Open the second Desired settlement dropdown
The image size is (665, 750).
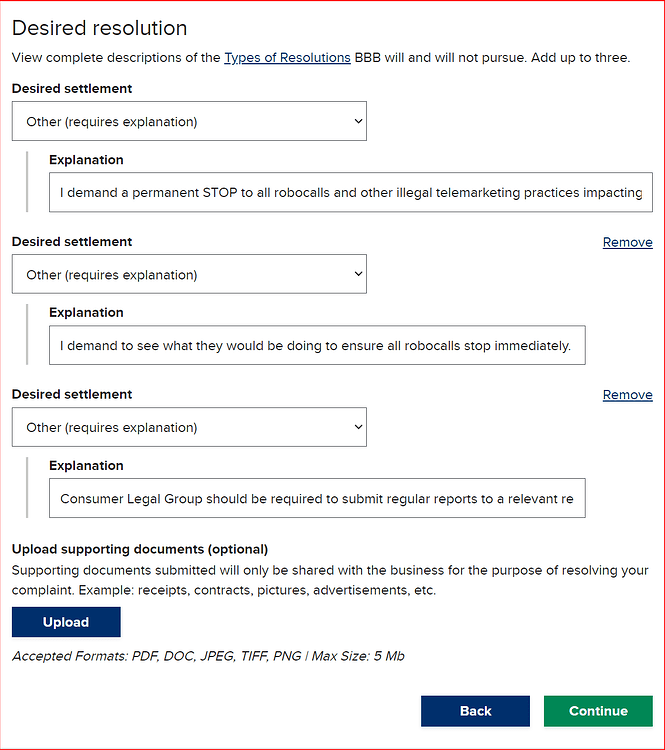pos(189,274)
